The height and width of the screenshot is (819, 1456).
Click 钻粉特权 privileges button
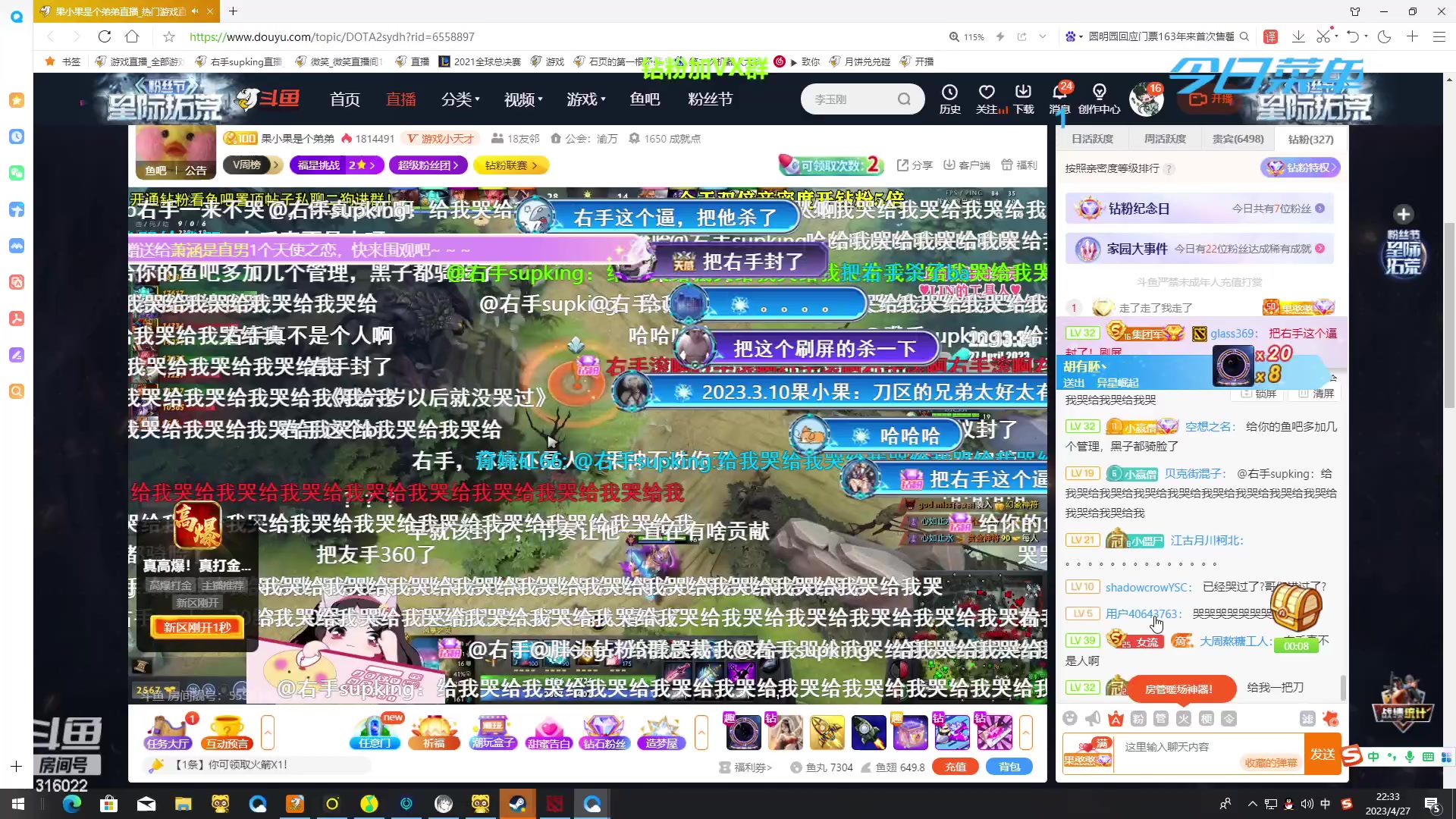click(x=1300, y=168)
